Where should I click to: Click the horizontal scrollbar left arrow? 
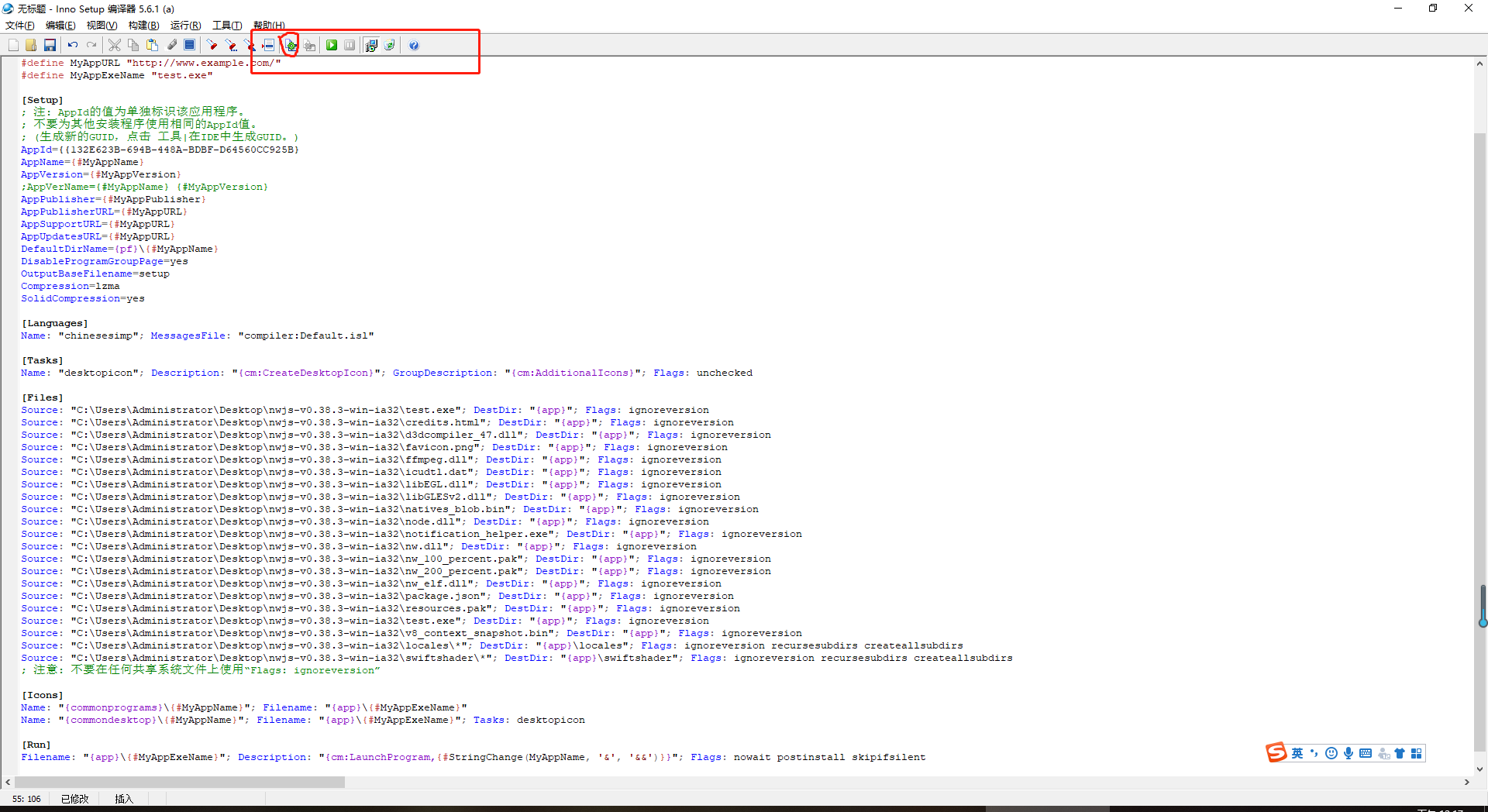click(8, 783)
